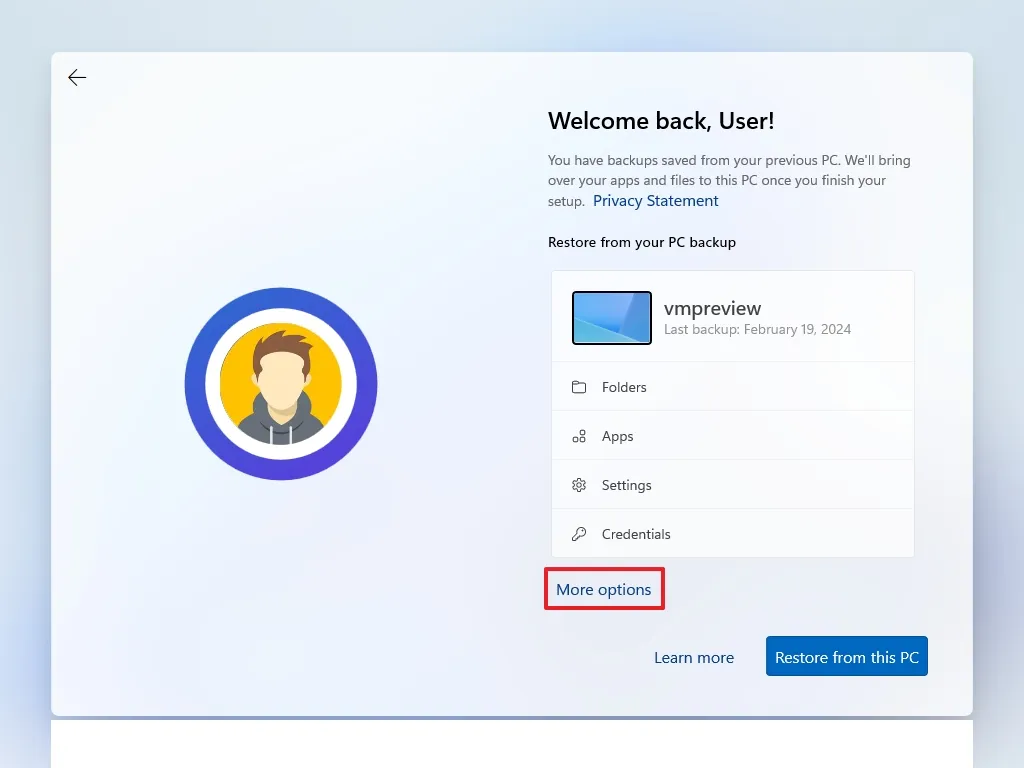Select the vmpreview backup entry

(x=733, y=317)
